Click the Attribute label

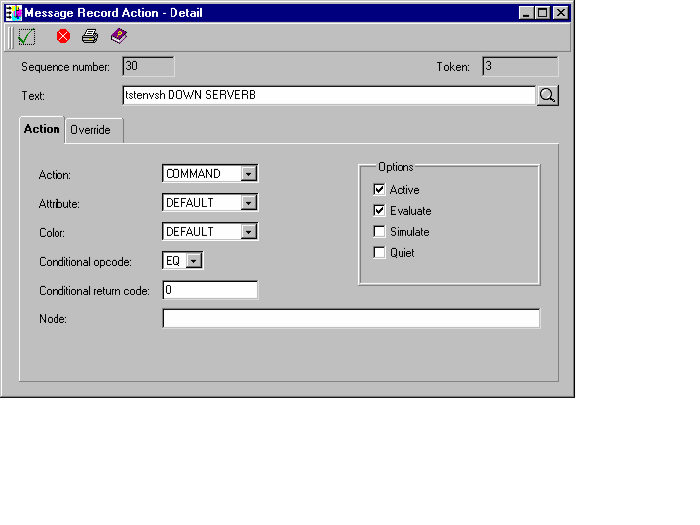pyautogui.click(x=59, y=204)
